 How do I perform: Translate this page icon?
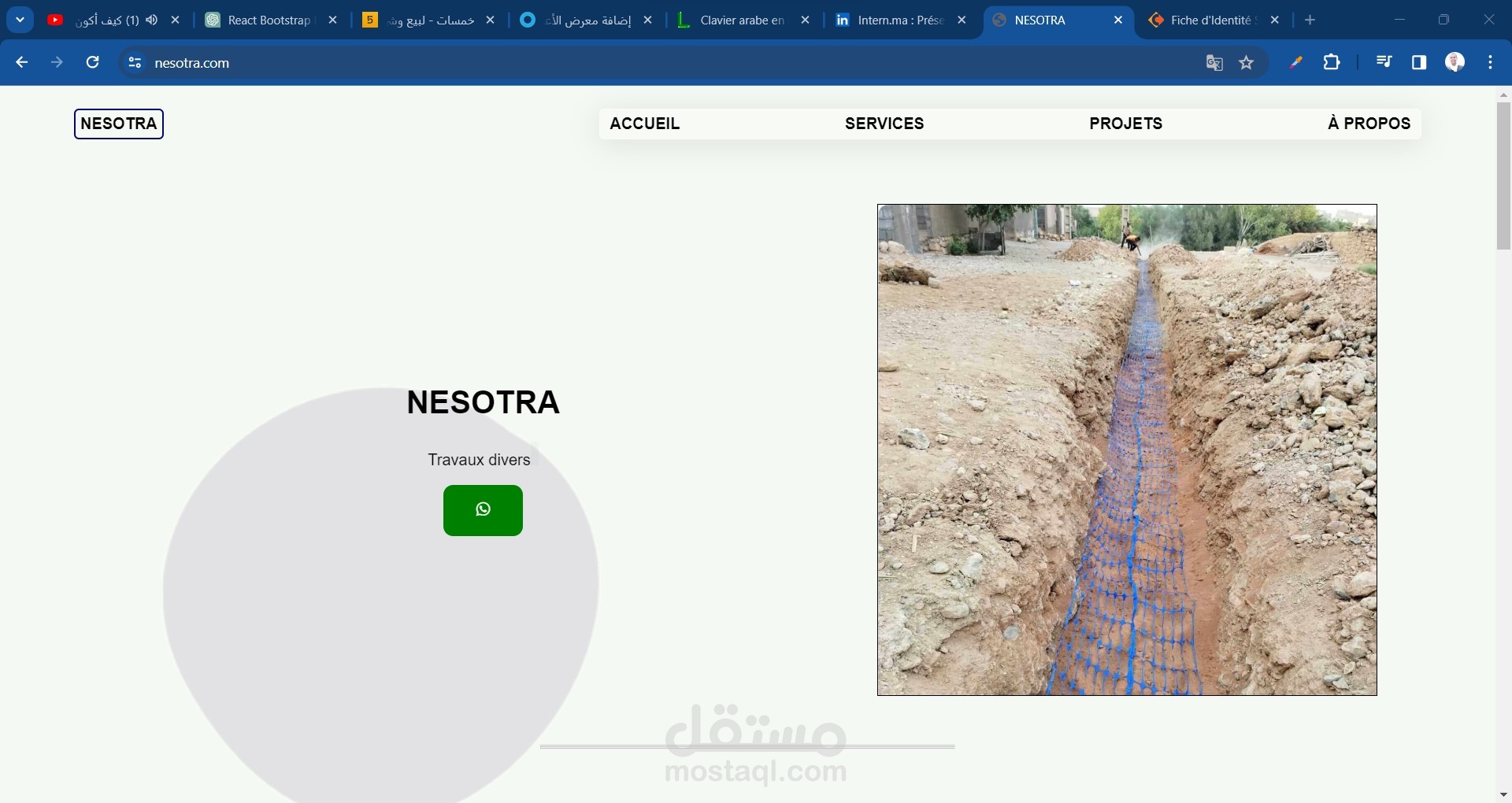pos(1214,63)
